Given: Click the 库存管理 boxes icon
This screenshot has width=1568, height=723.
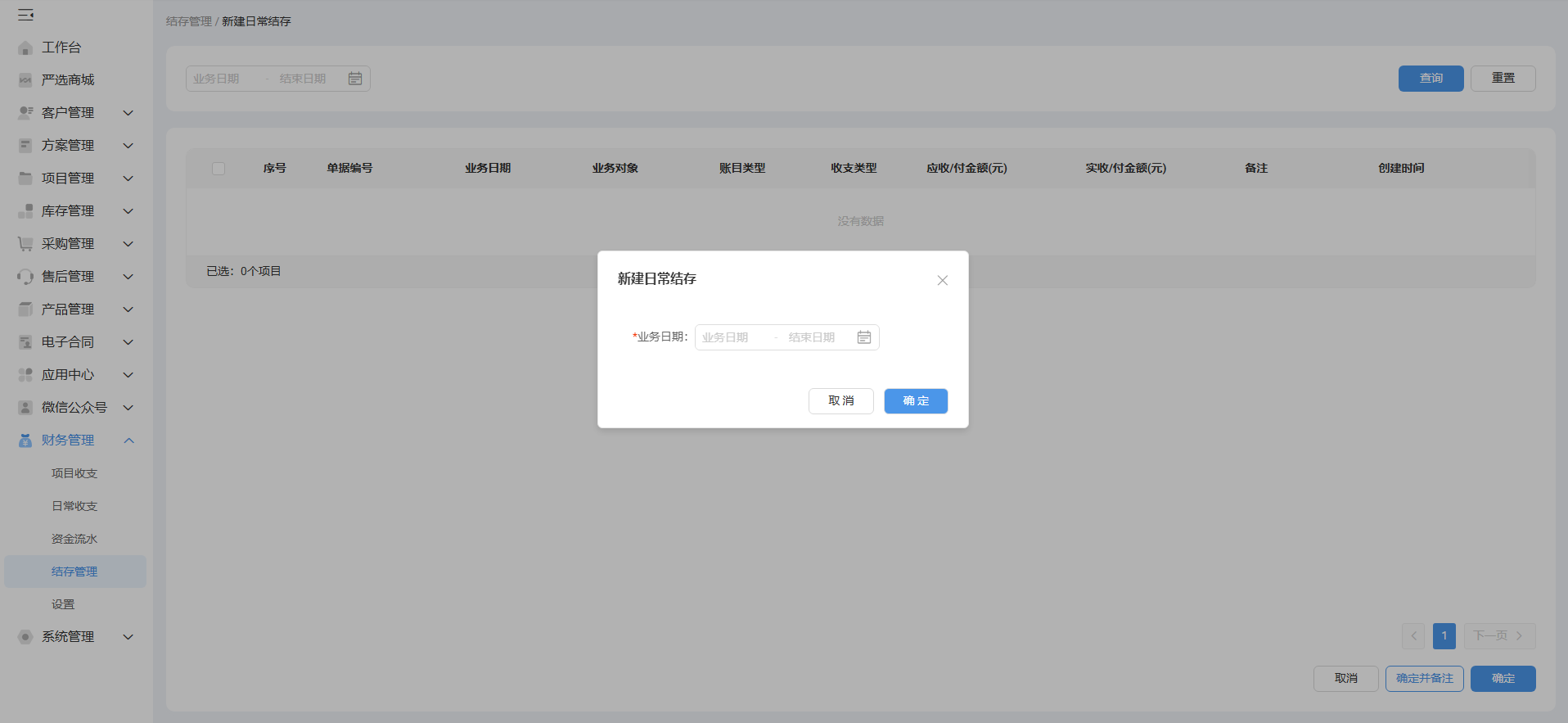Looking at the screenshot, I should point(25,211).
